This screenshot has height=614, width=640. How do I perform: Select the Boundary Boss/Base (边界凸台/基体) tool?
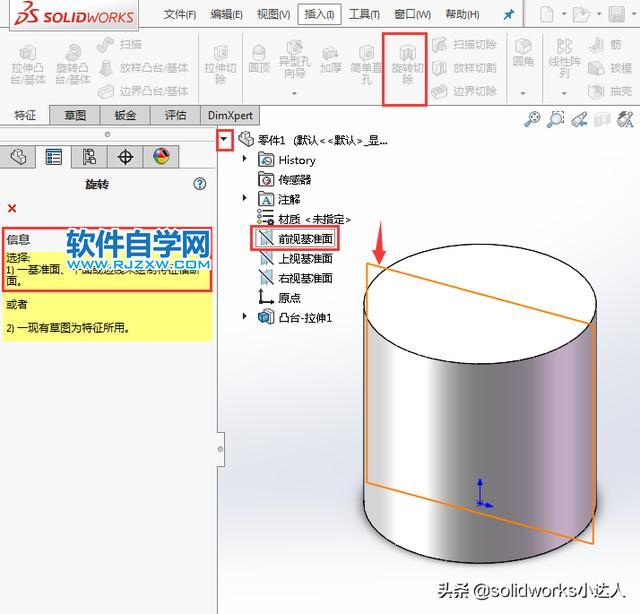143,91
